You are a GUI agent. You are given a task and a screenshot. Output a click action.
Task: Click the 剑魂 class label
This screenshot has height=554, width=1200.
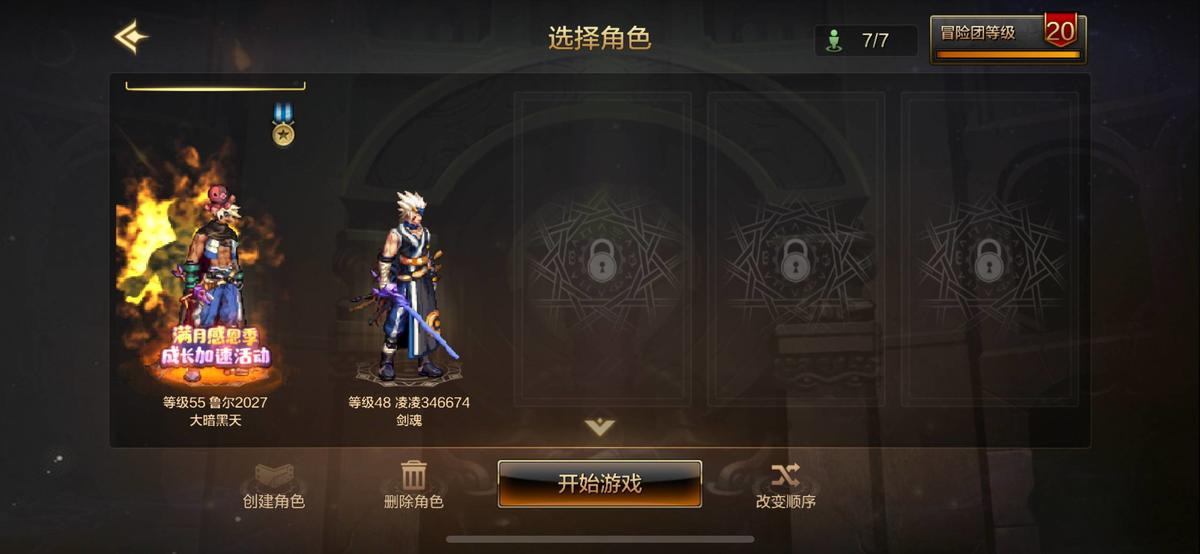click(409, 420)
